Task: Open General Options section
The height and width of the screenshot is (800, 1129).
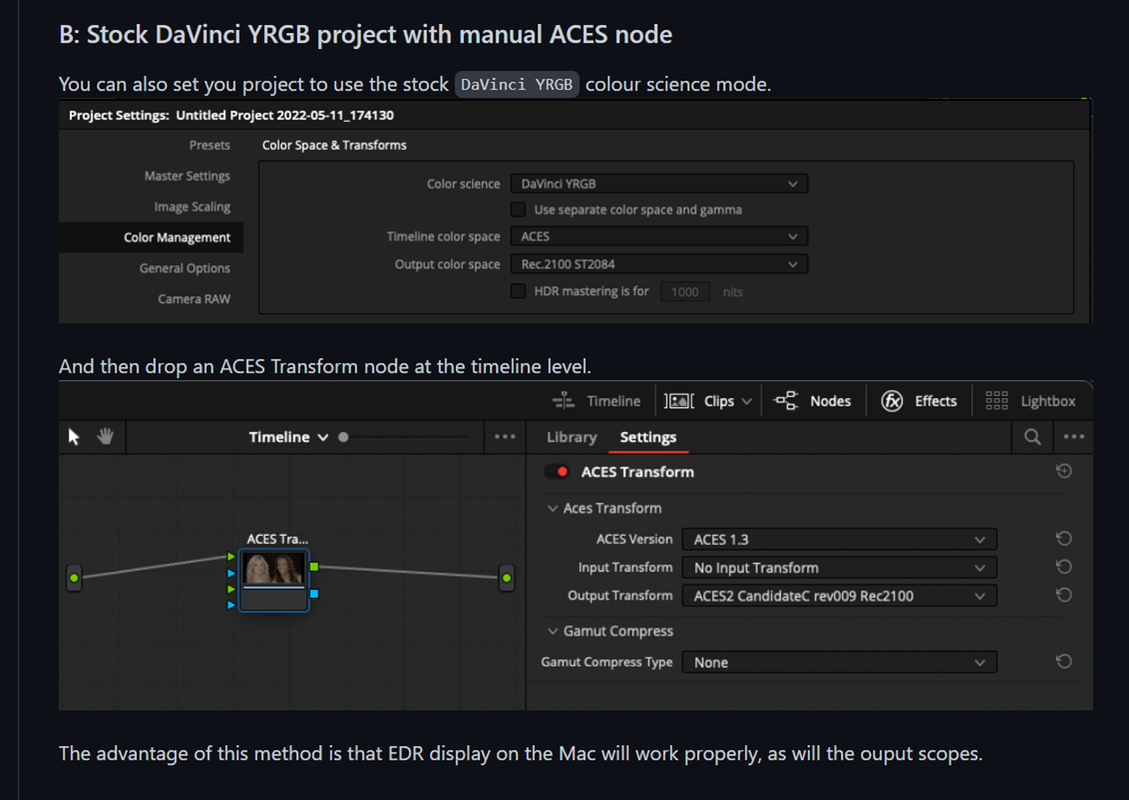Action: tap(185, 268)
